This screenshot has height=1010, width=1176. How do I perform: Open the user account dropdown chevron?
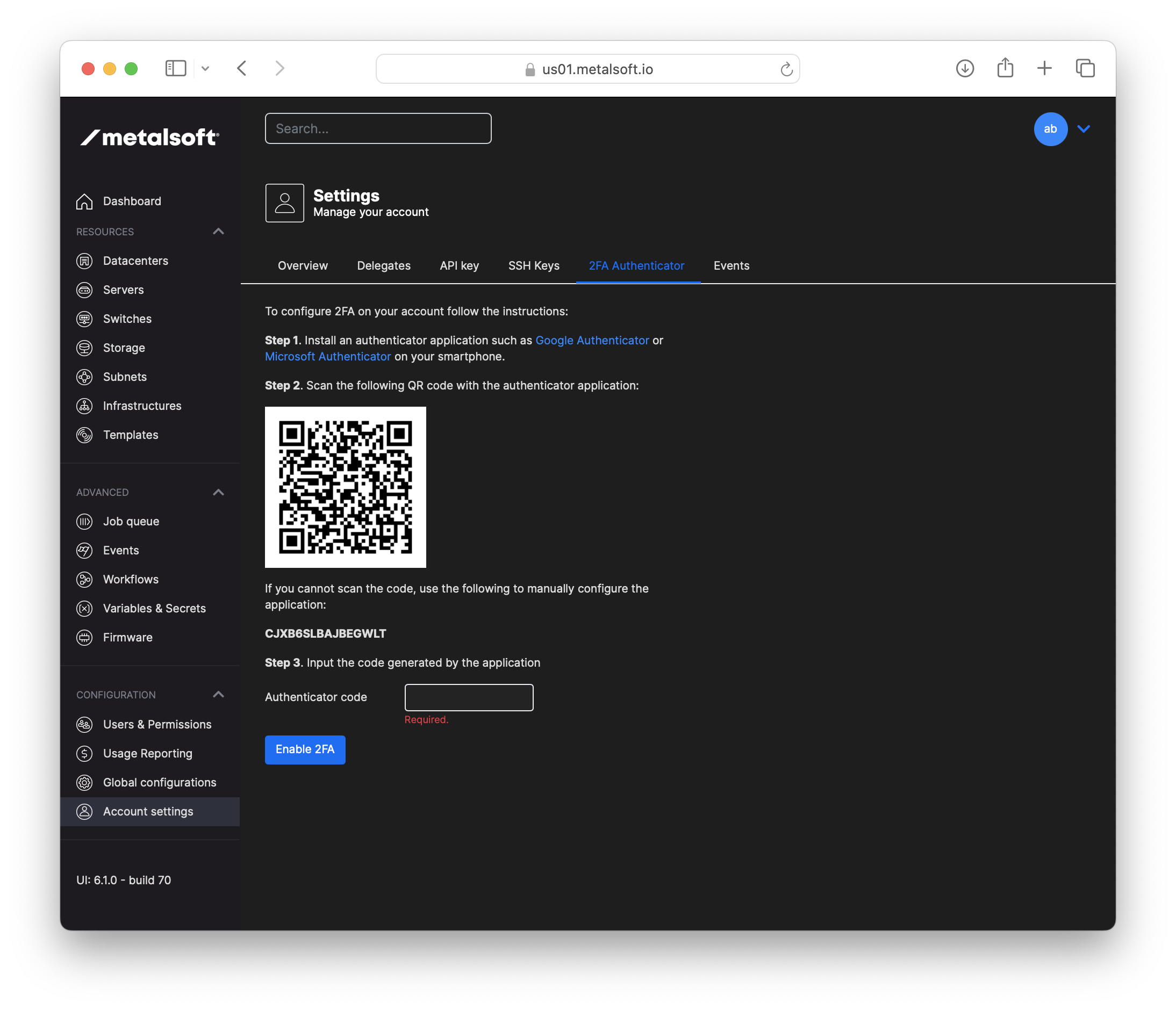click(1084, 129)
